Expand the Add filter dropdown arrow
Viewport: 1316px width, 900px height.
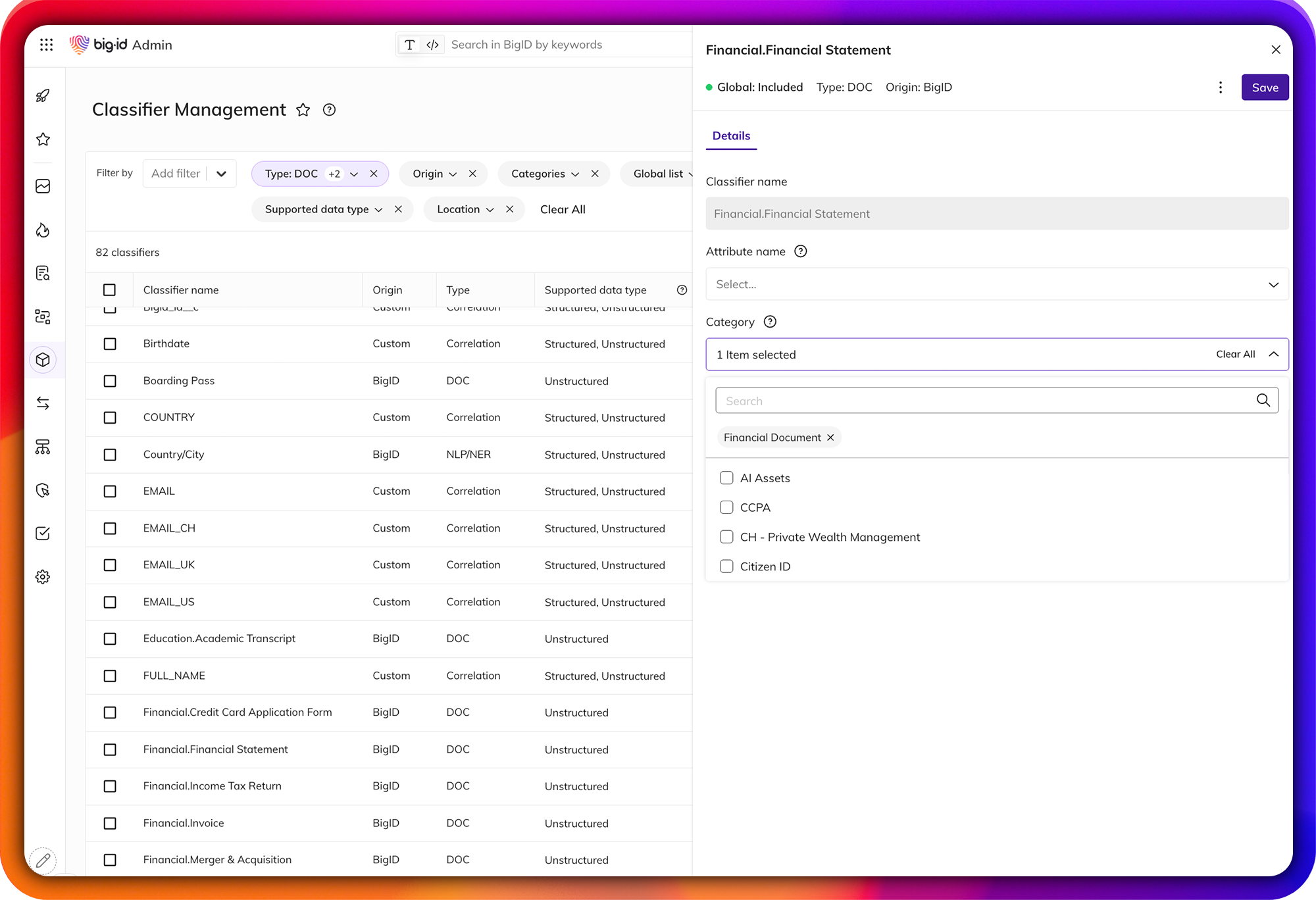pyautogui.click(x=222, y=174)
